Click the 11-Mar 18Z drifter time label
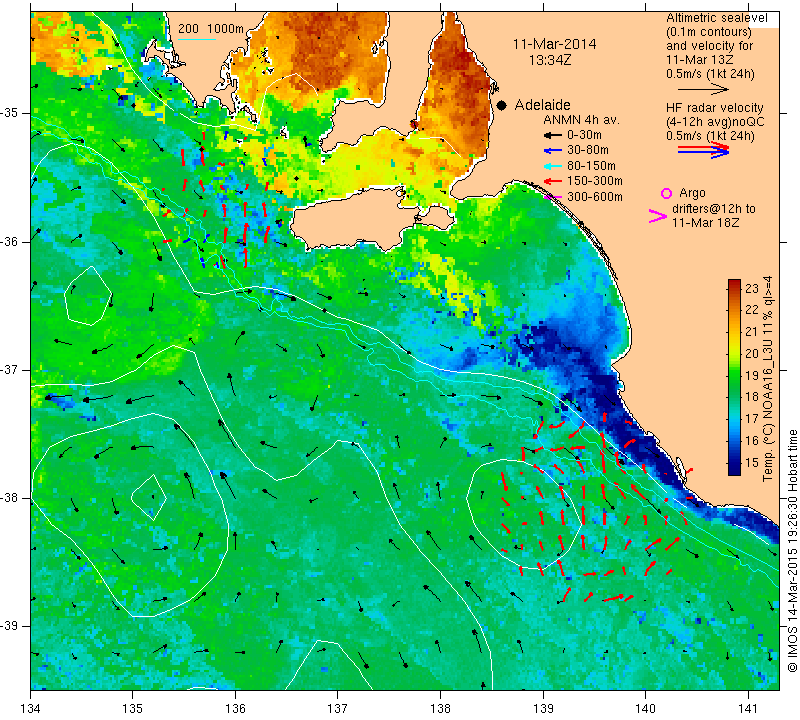The width and height of the screenshot is (800, 720). click(x=706, y=222)
